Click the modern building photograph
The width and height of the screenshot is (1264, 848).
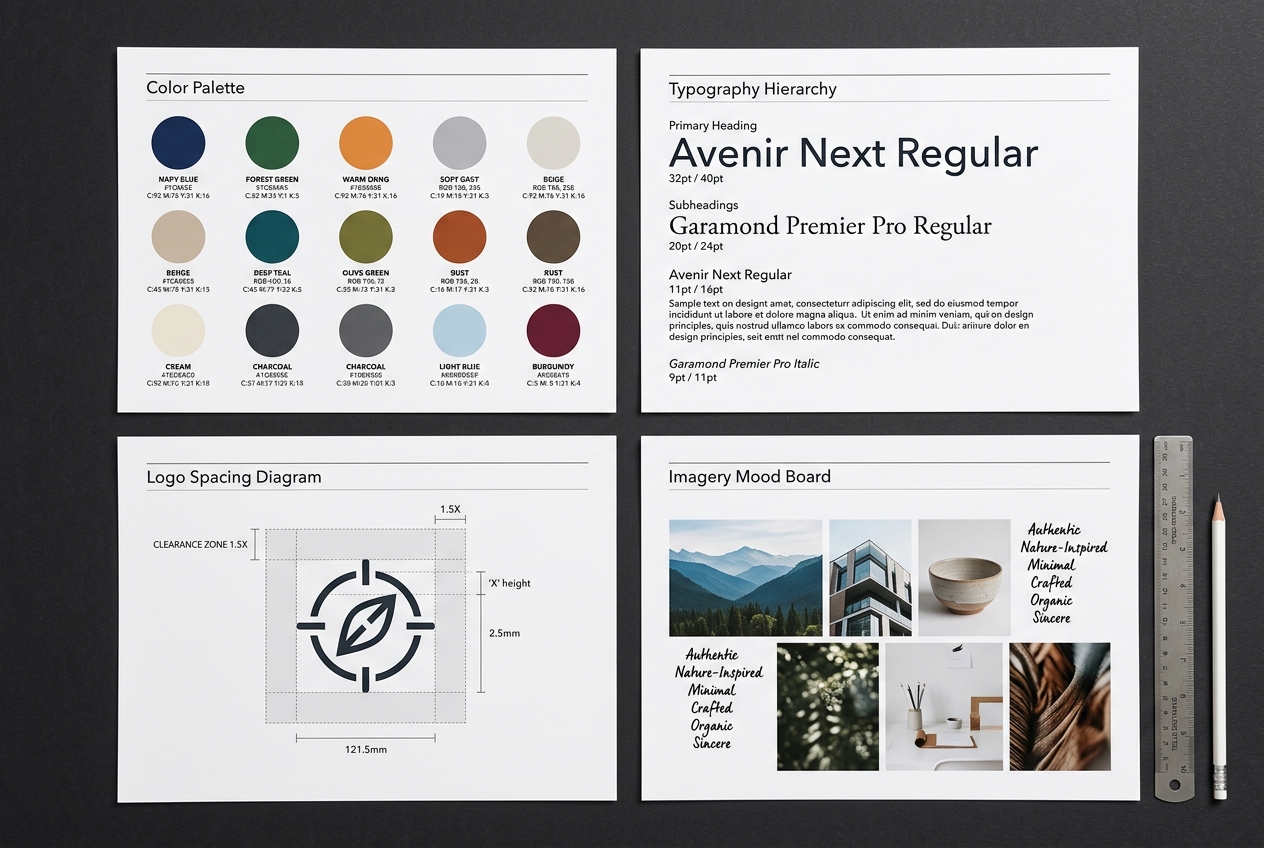(869, 578)
